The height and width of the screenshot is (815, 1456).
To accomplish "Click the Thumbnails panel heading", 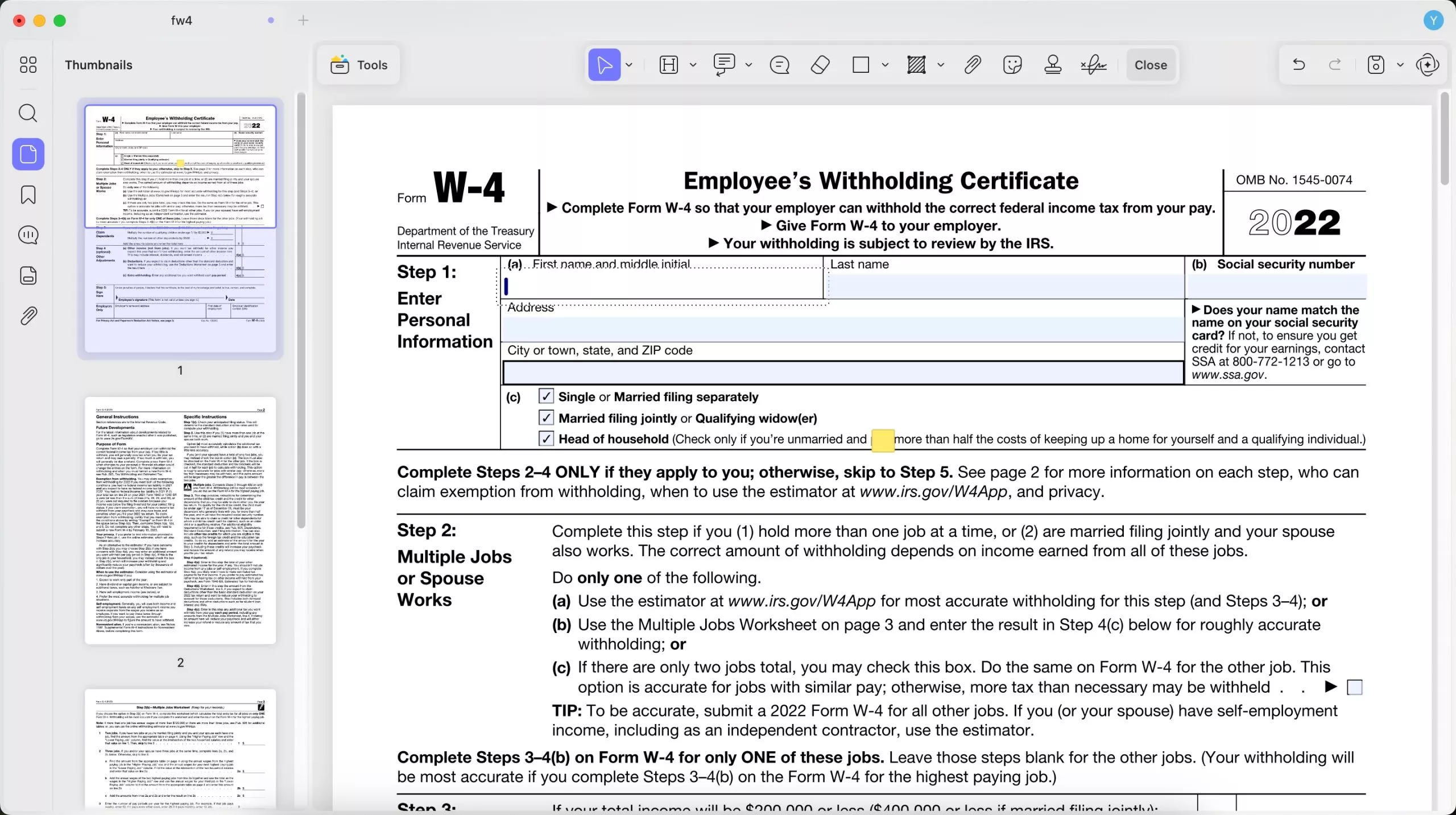I will (98, 65).
